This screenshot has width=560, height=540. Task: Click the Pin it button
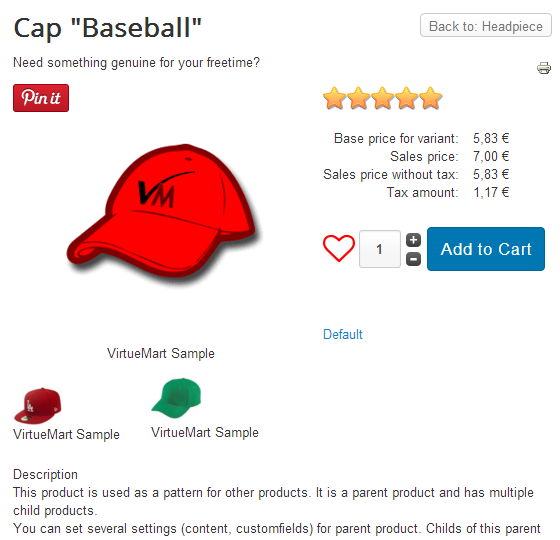pyautogui.click(x=41, y=98)
